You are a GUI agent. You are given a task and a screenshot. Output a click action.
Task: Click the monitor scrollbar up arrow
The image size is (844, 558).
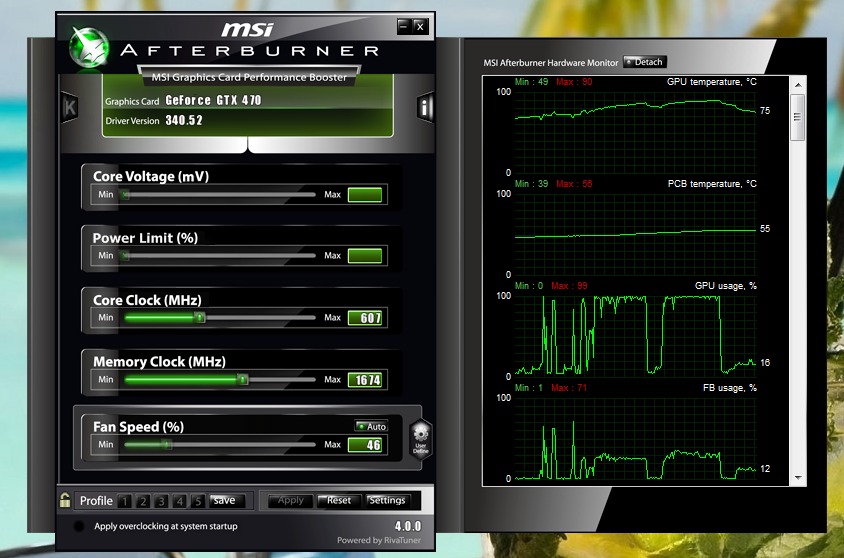click(798, 85)
